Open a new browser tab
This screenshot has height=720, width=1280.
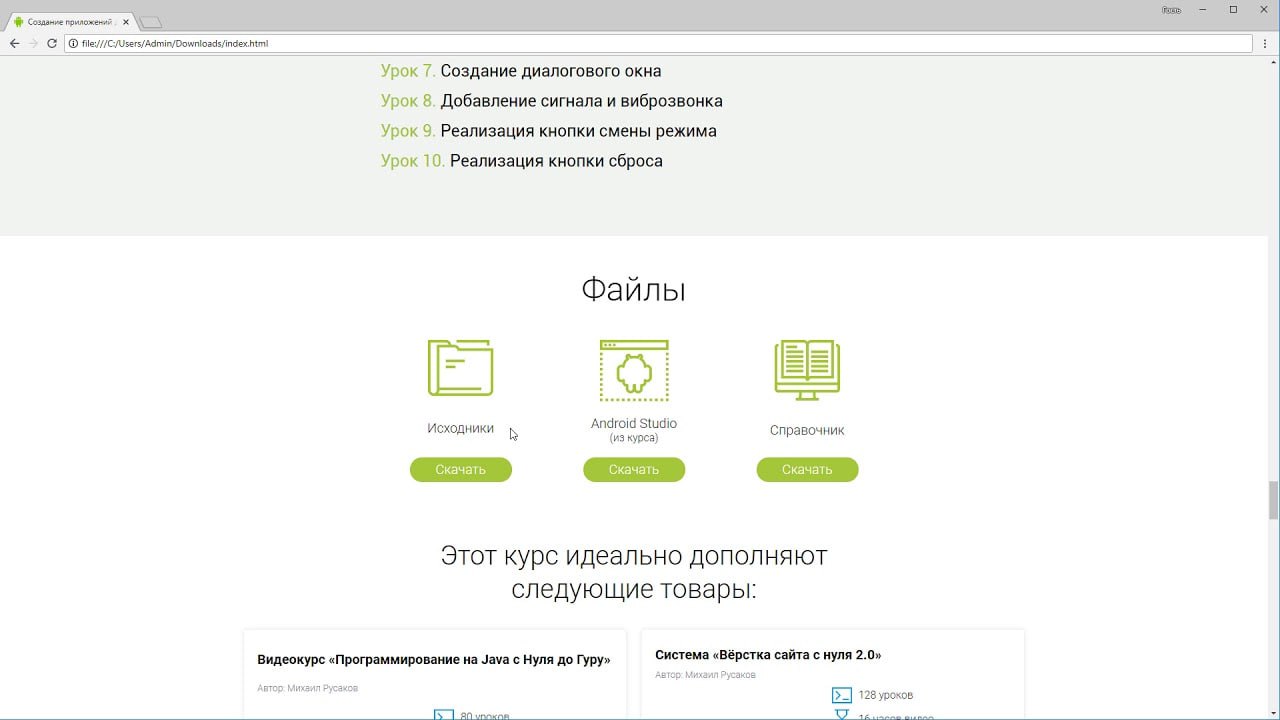click(x=150, y=22)
